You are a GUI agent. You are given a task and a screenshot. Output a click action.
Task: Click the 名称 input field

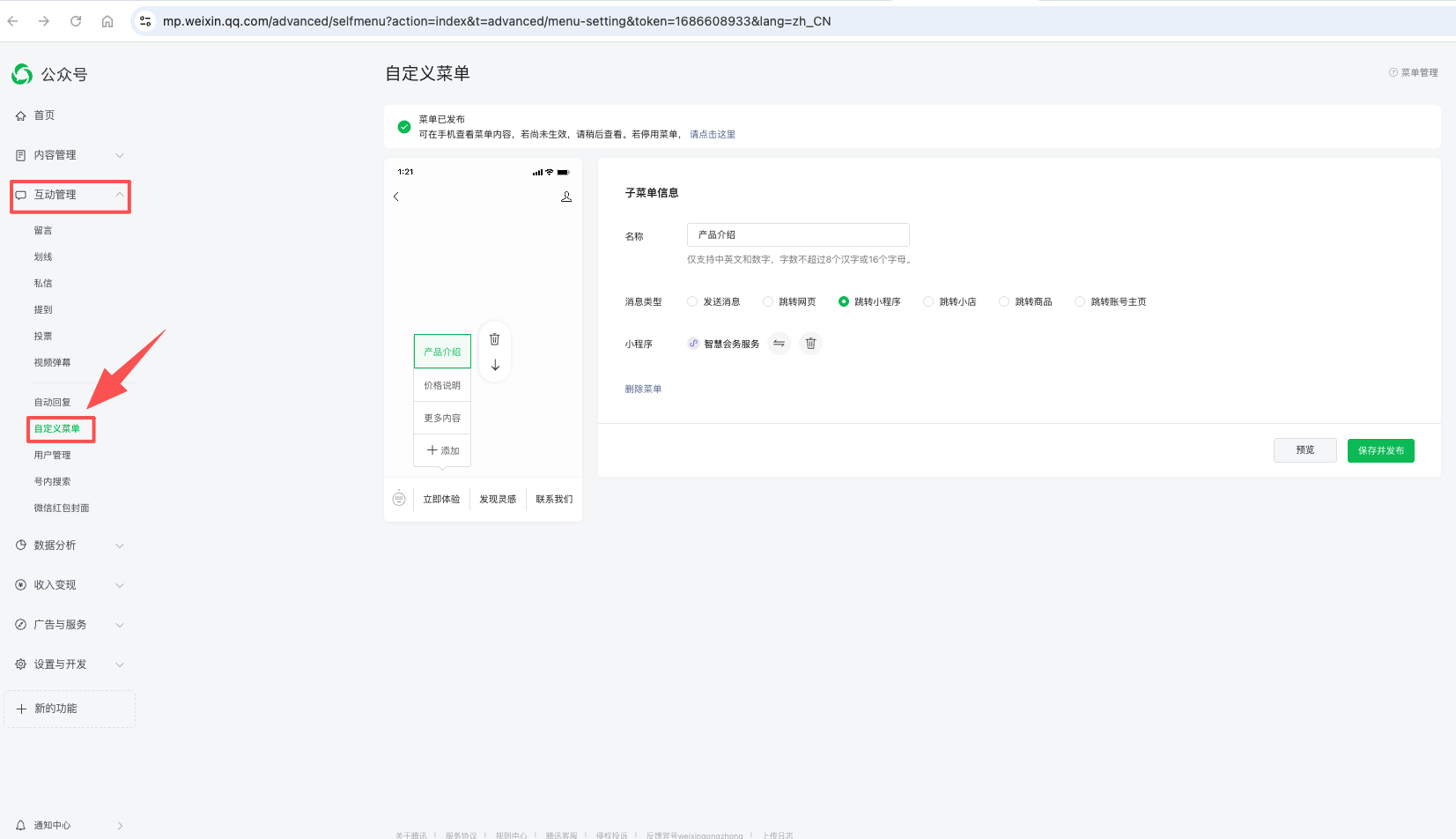click(797, 234)
